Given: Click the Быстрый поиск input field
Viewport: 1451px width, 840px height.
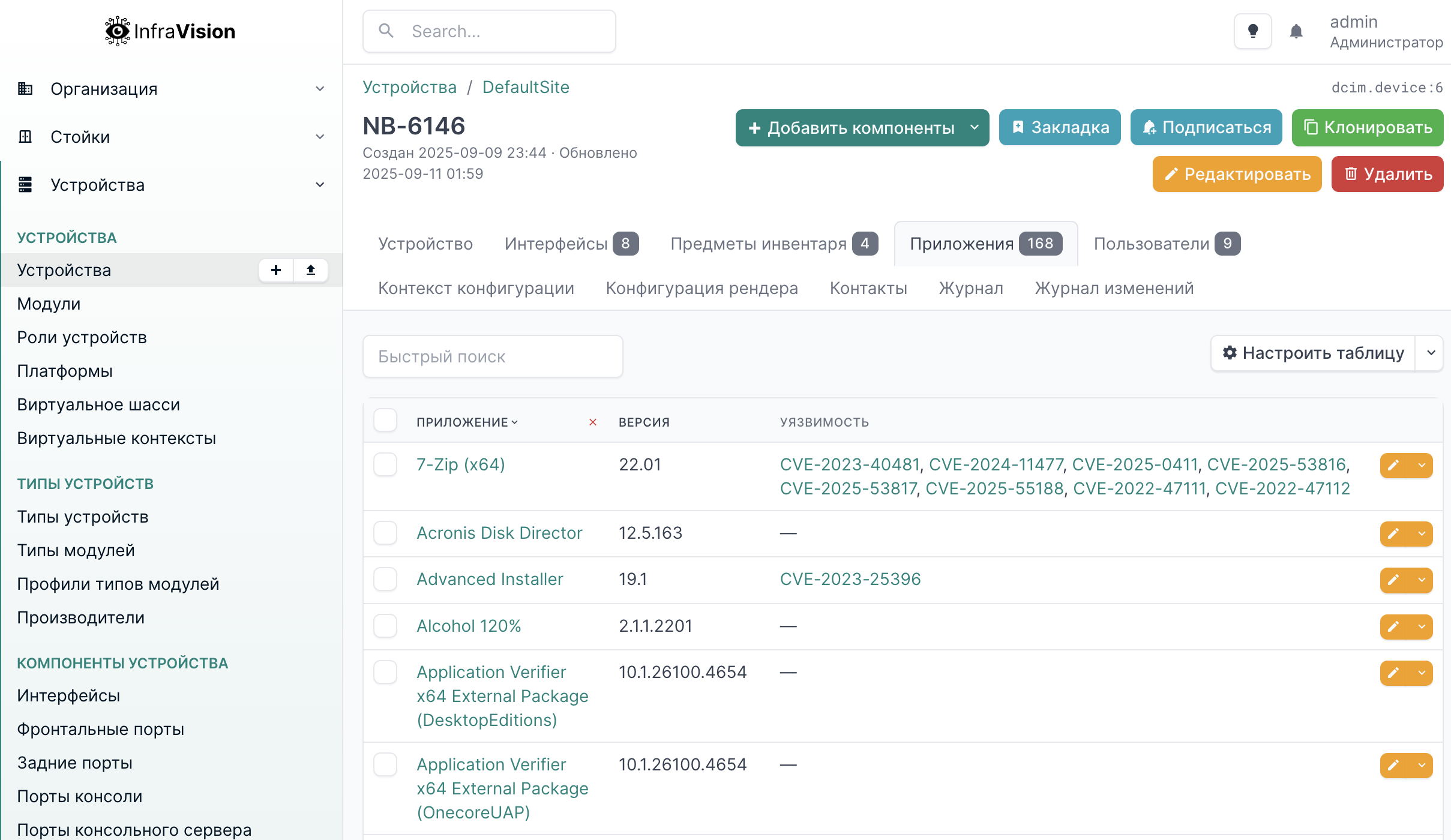Looking at the screenshot, I should (x=493, y=356).
